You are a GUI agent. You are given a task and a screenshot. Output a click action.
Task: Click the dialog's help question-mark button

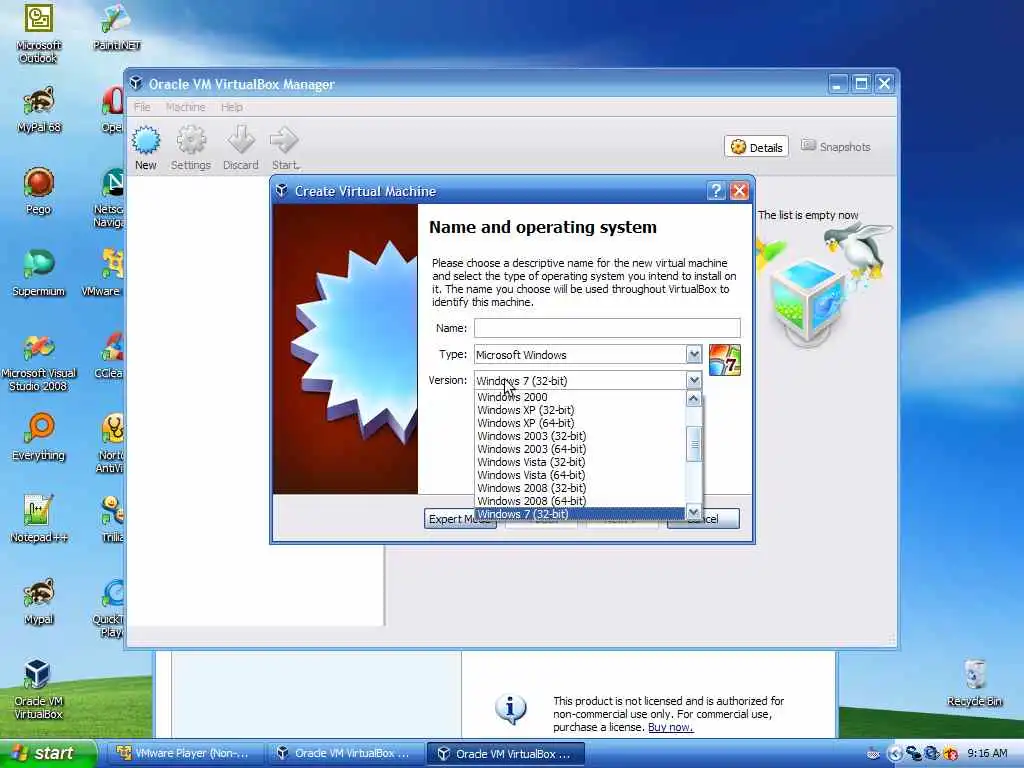point(716,191)
